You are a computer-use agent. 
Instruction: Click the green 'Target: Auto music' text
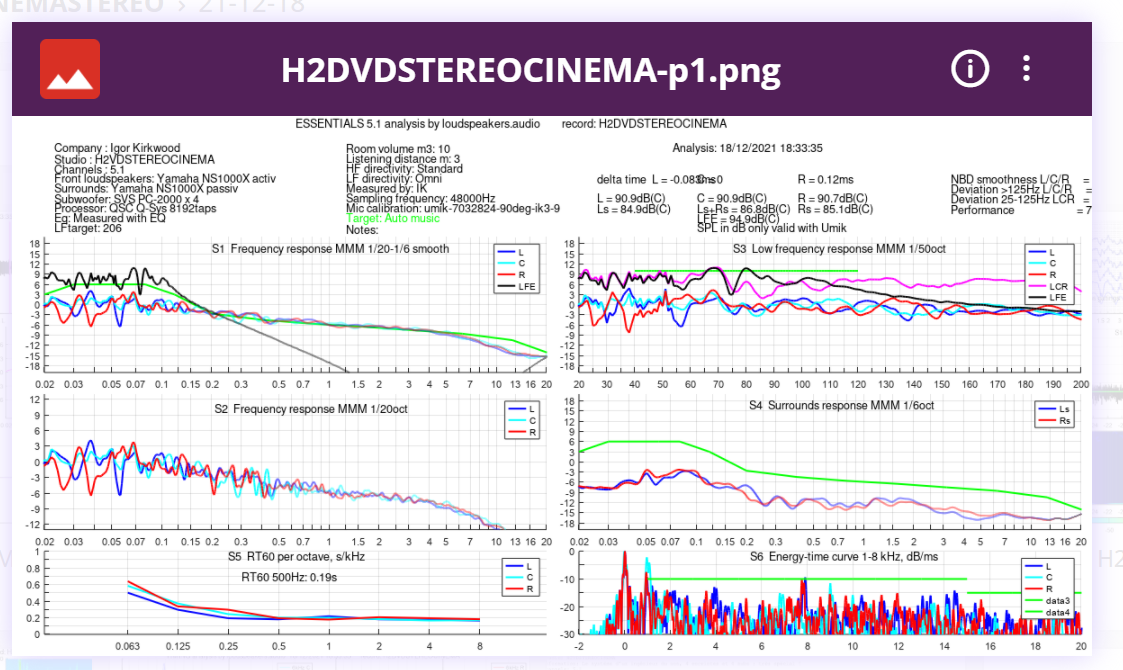click(392, 218)
